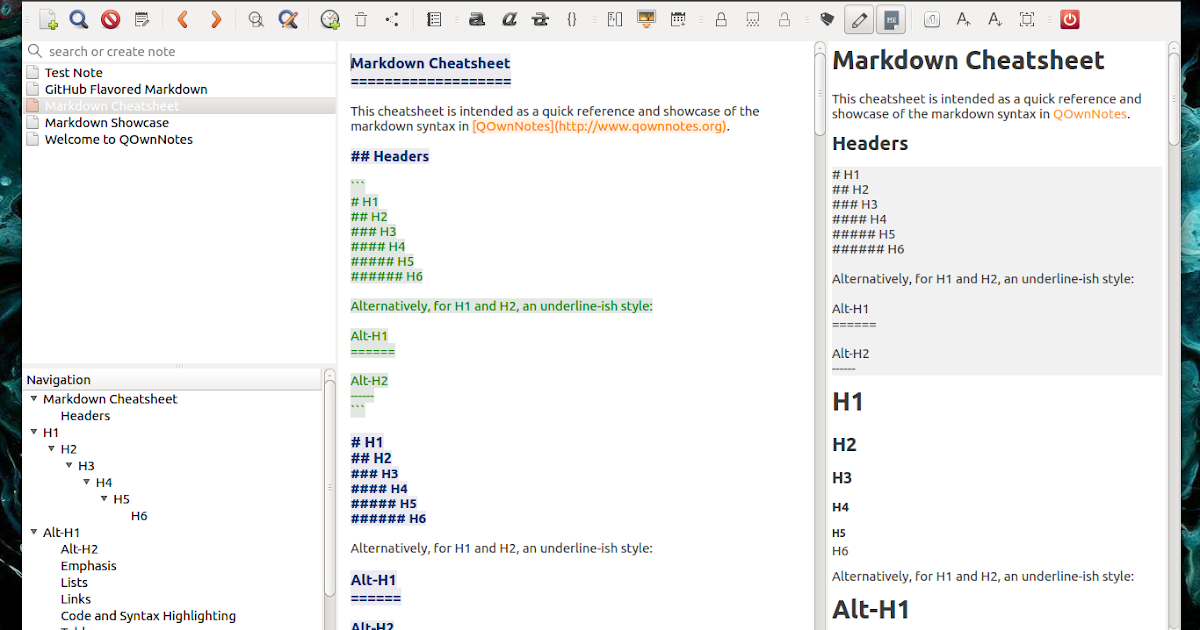
Task: Click the clock add-todo icon
Action: tap(330, 19)
